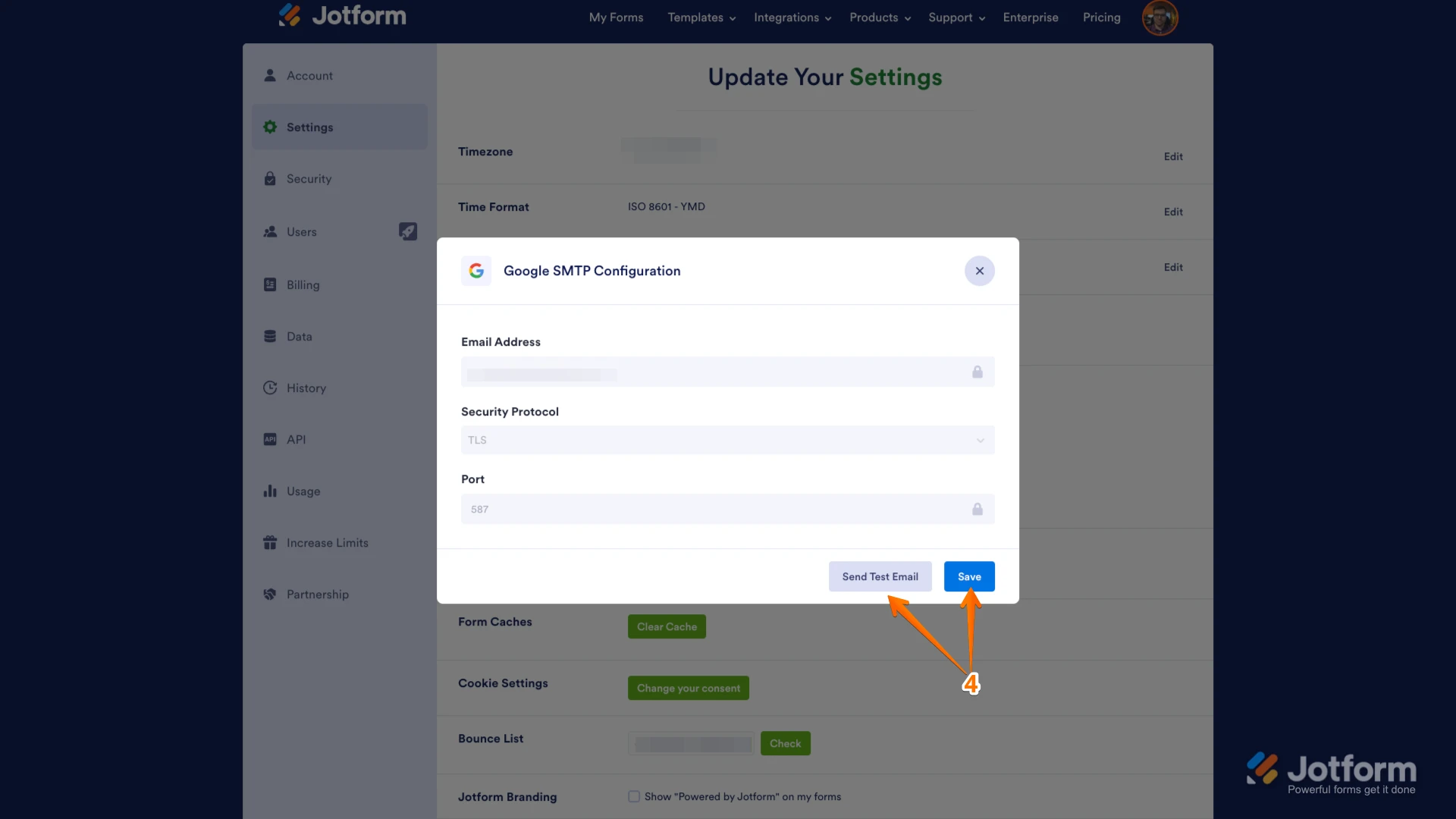
Task: Open History from the sidebar
Action: (306, 388)
